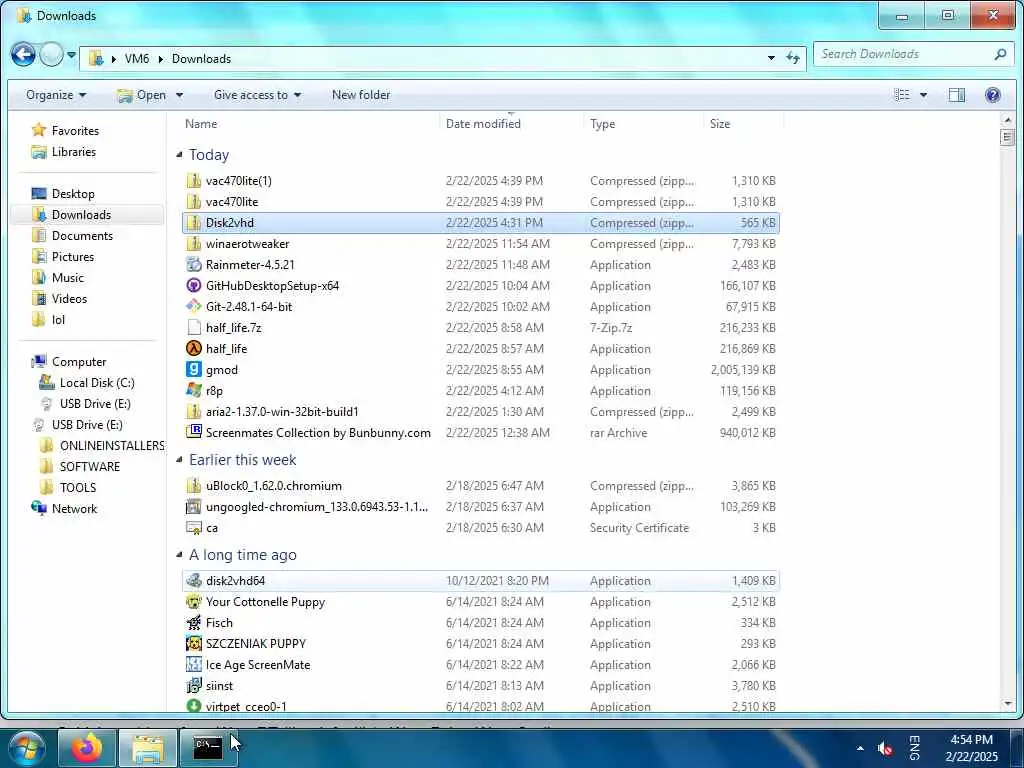Sort by the Name column header

[x=201, y=123]
